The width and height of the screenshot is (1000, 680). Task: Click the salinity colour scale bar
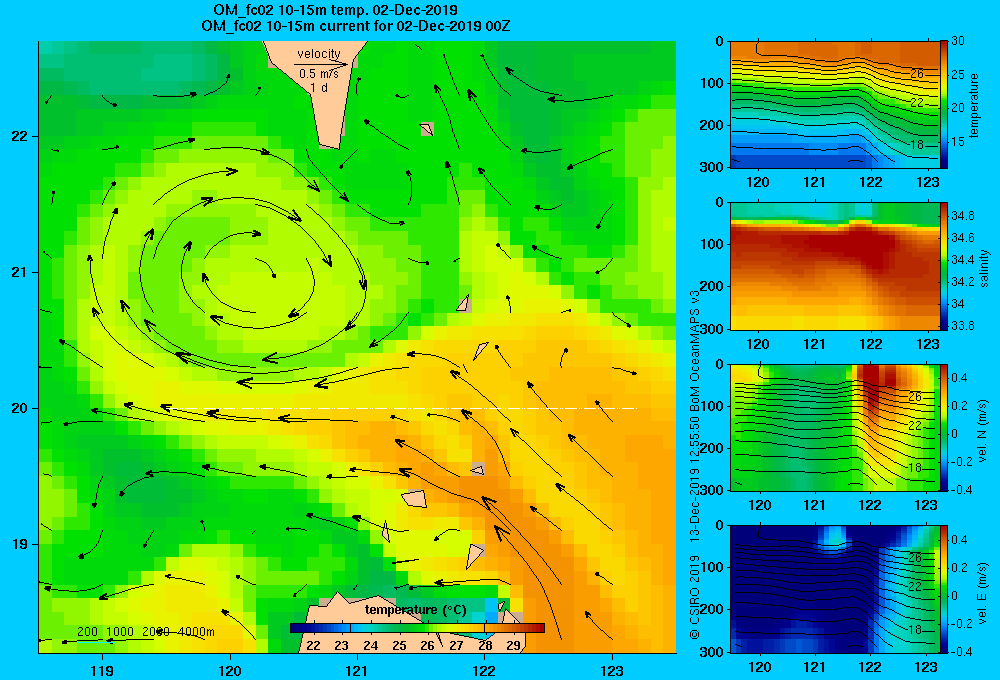point(943,266)
